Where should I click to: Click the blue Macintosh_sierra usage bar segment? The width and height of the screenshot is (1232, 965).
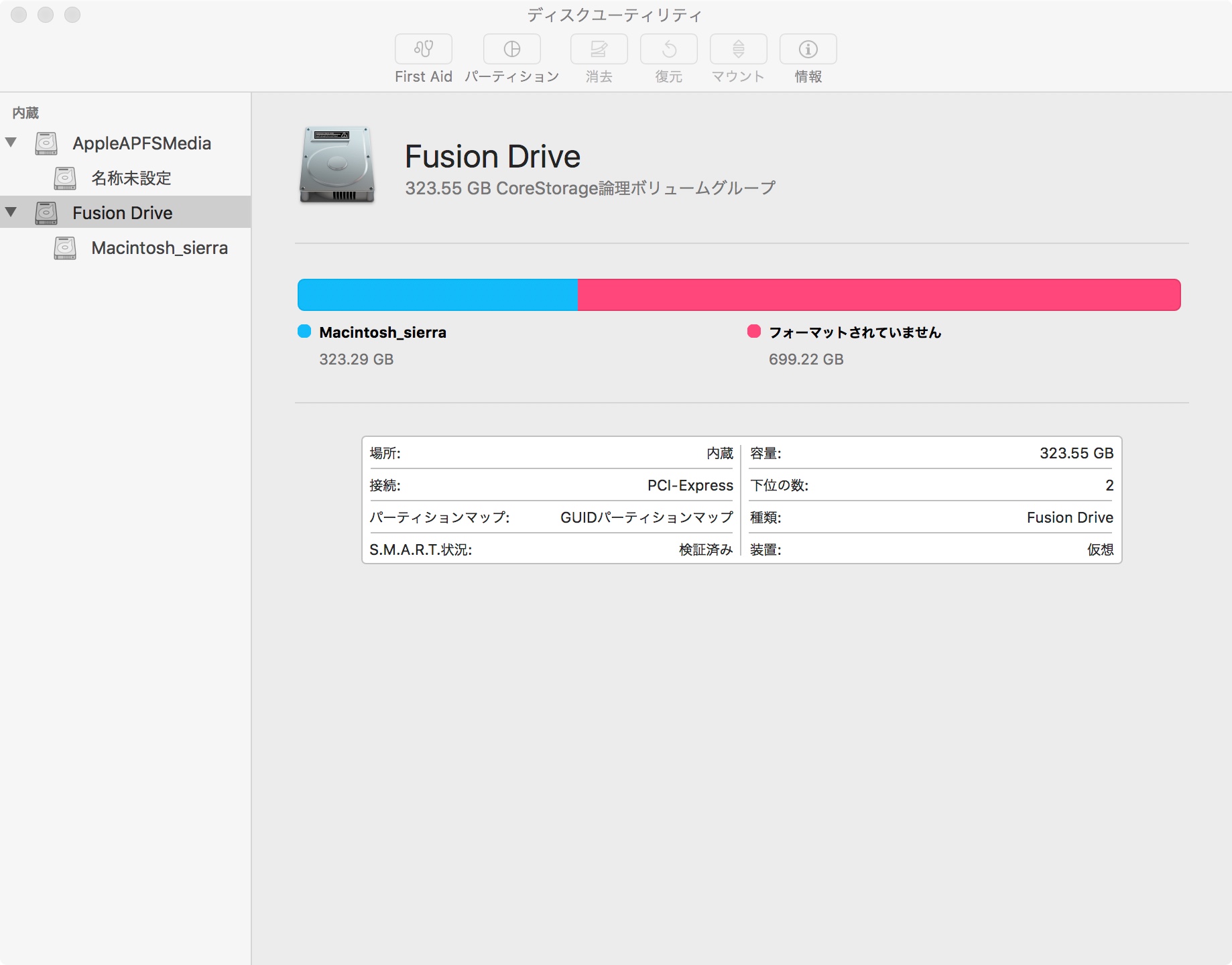437,295
